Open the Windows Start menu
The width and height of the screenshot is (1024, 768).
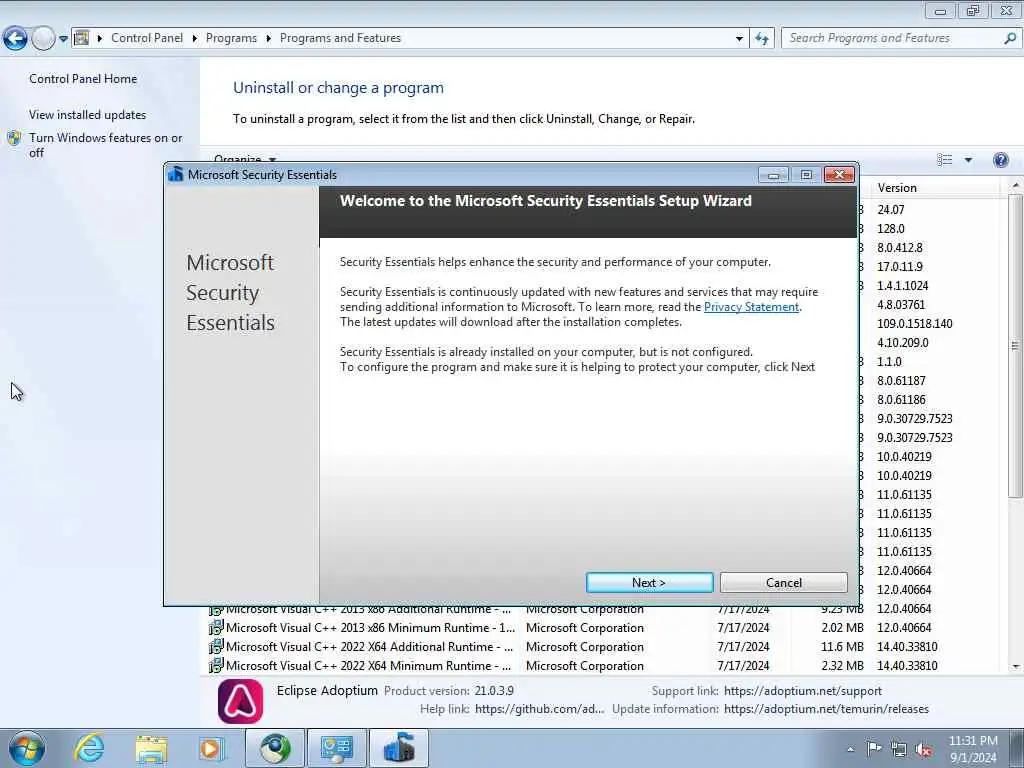click(x=26, y=748)
